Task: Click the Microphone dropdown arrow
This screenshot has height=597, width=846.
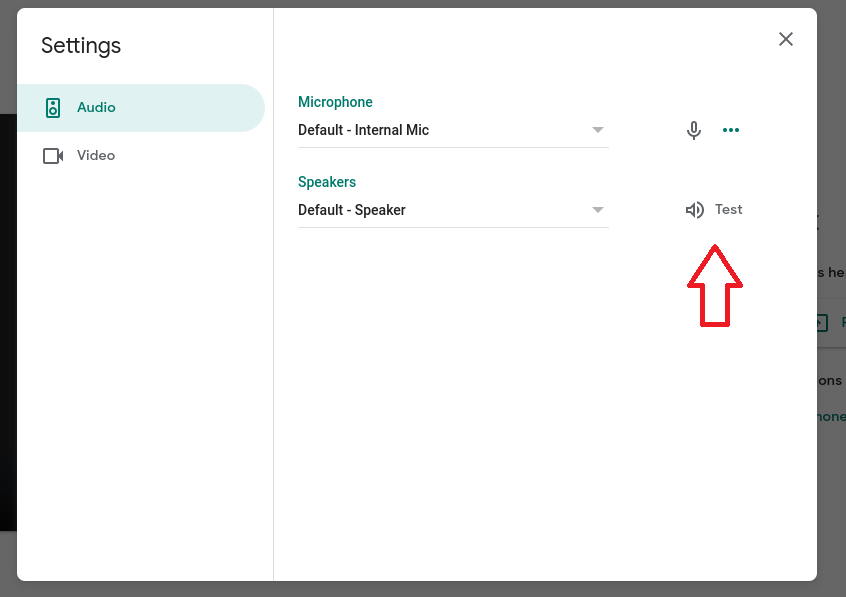Action: point(598,129)
